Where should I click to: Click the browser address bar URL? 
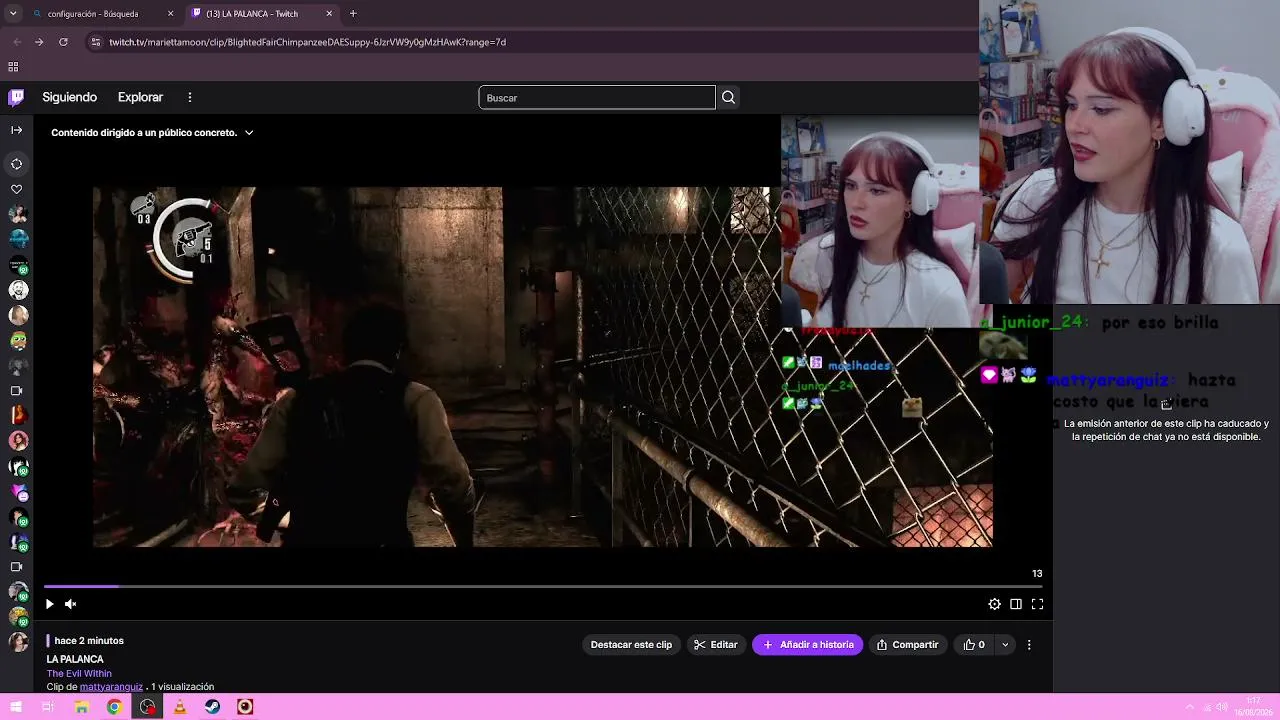307,42
